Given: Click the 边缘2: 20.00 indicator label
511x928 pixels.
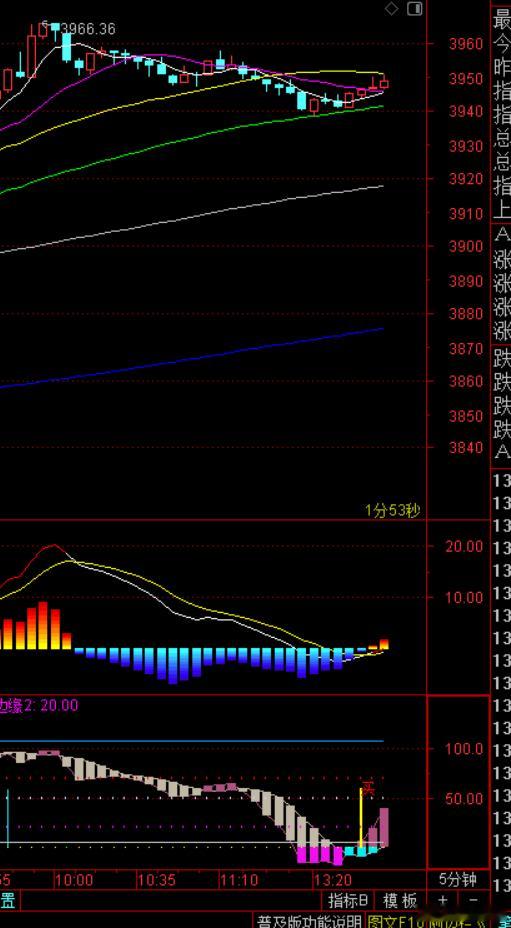Looking at the screenshot, I should [38, 705].
